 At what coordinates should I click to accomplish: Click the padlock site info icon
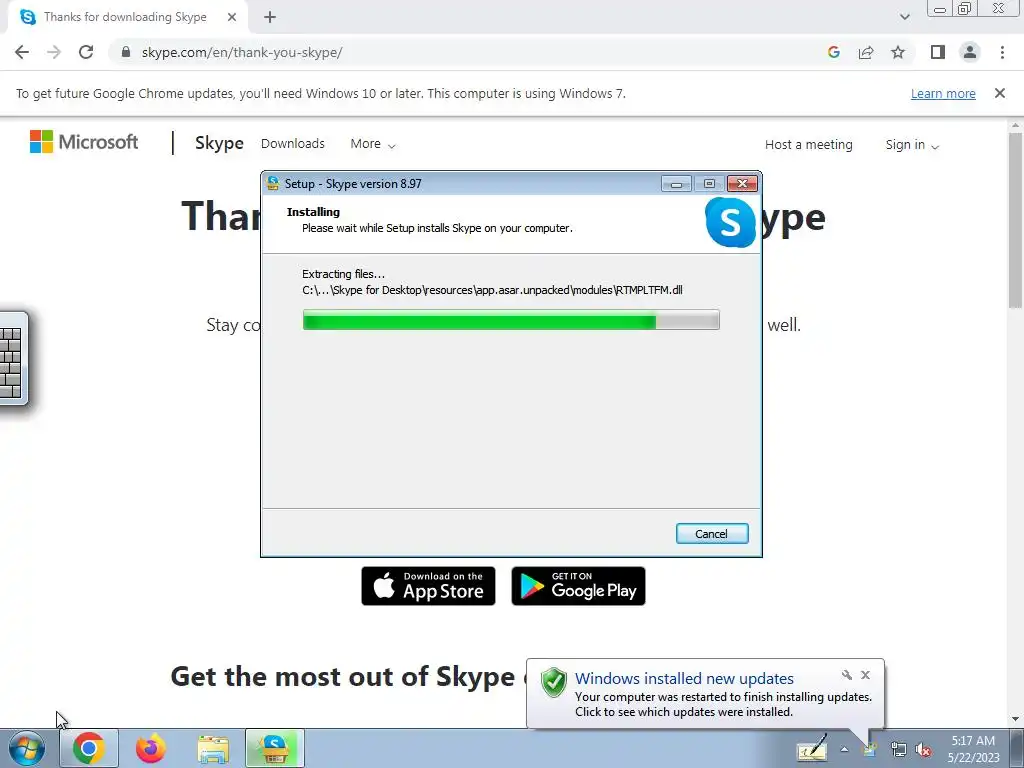coord(126,52)
